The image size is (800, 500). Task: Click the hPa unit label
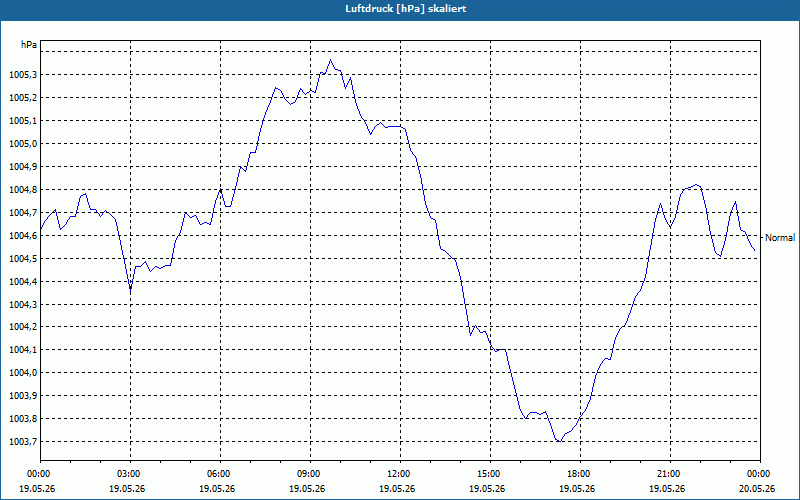[29, 45]
